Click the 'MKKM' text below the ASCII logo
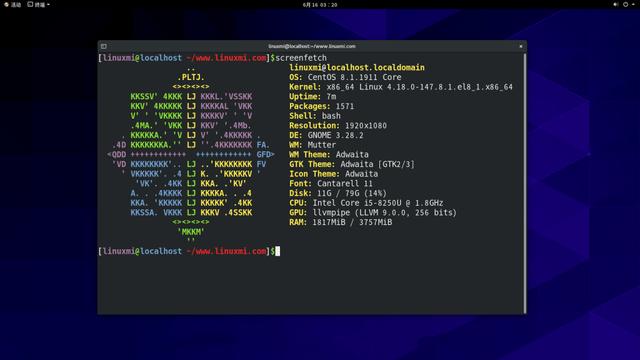This screenshot has height=360, width=640. tap(191, 232)
